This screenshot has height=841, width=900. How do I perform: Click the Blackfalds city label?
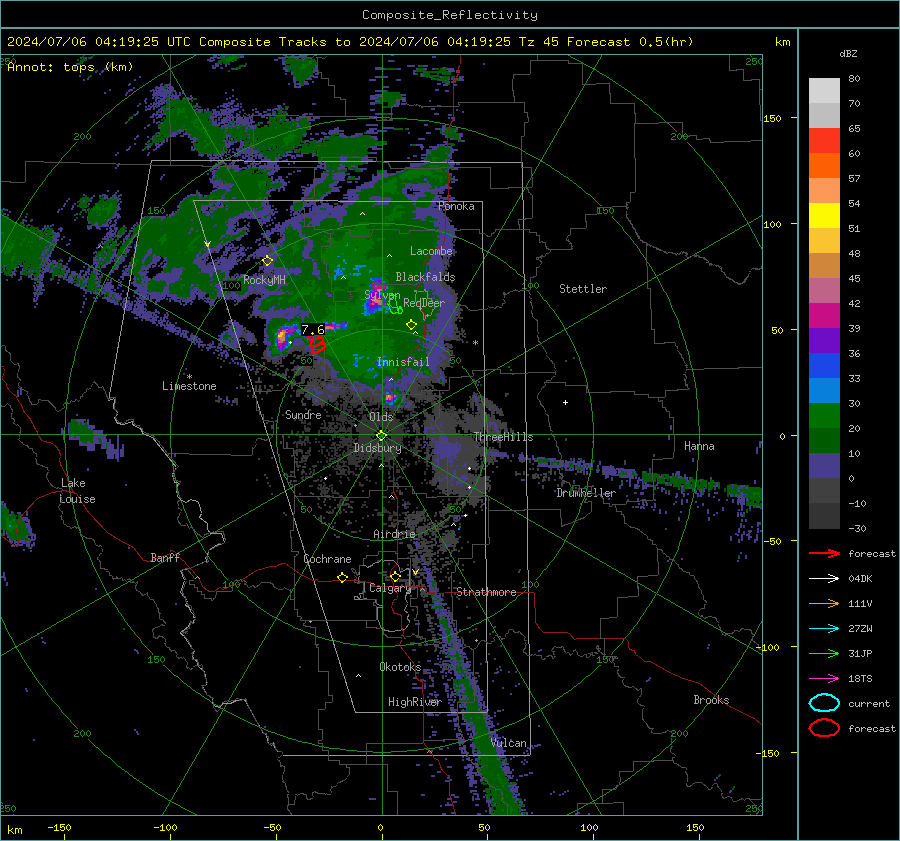coord(425,277)
